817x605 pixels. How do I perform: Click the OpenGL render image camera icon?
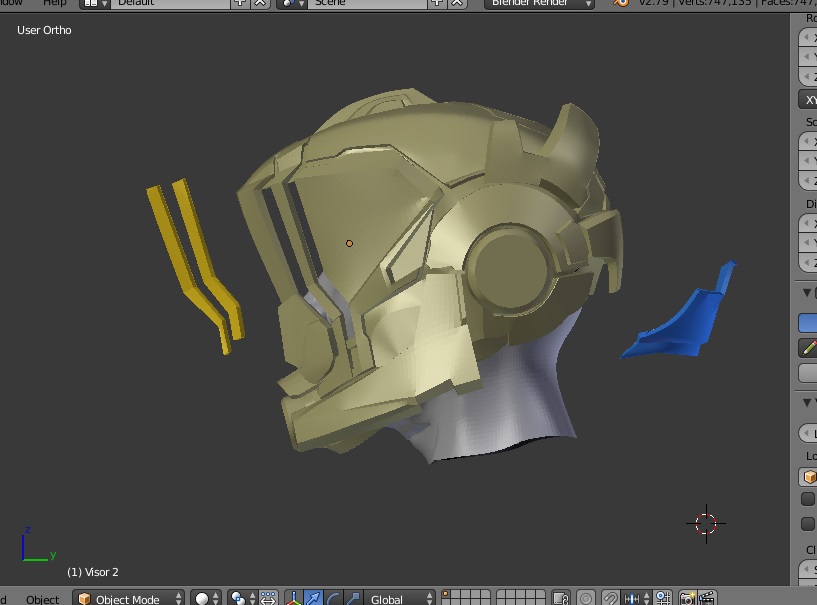point(687,598)
